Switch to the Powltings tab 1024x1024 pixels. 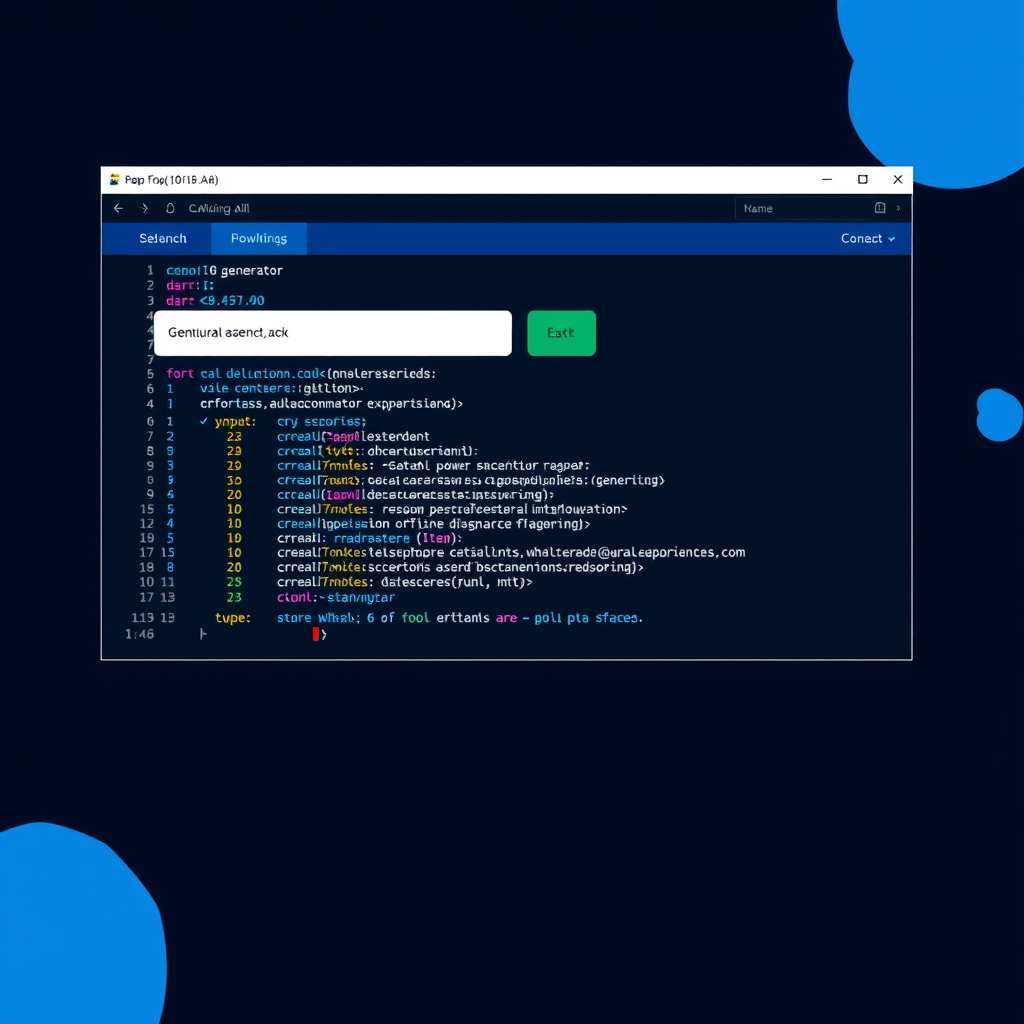pos(258,238)
